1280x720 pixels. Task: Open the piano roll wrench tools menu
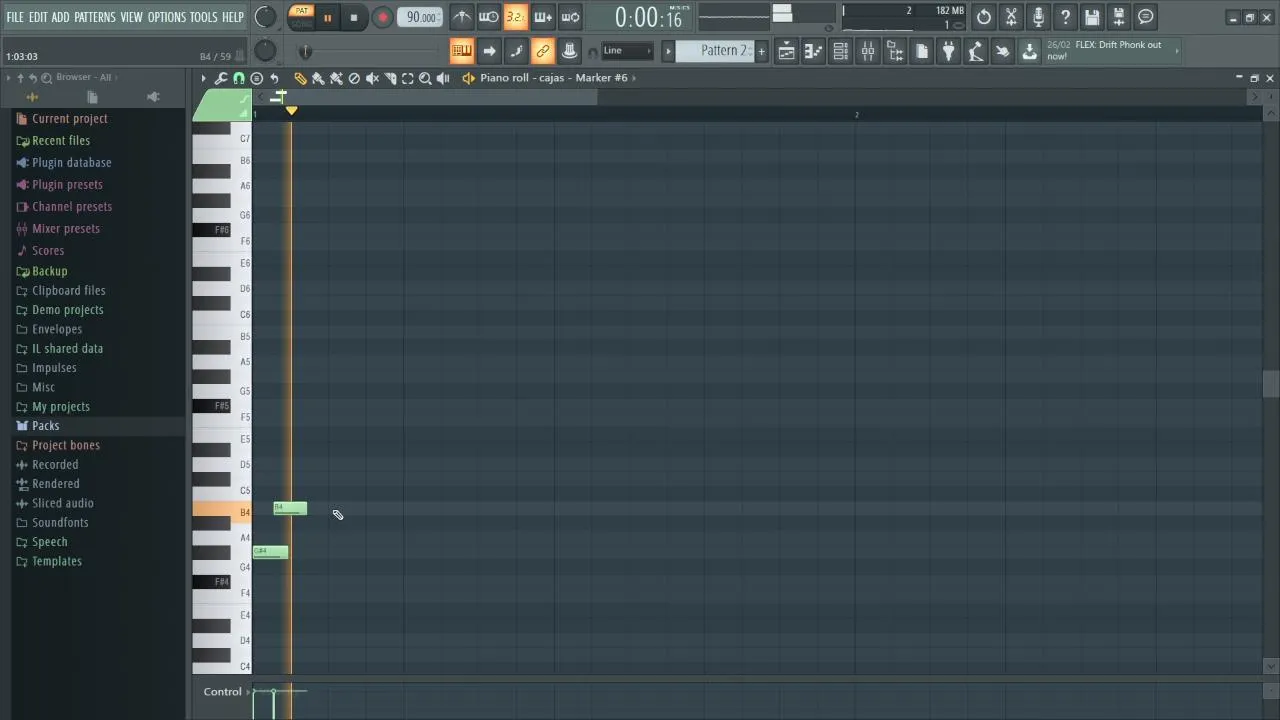[221, 78]
